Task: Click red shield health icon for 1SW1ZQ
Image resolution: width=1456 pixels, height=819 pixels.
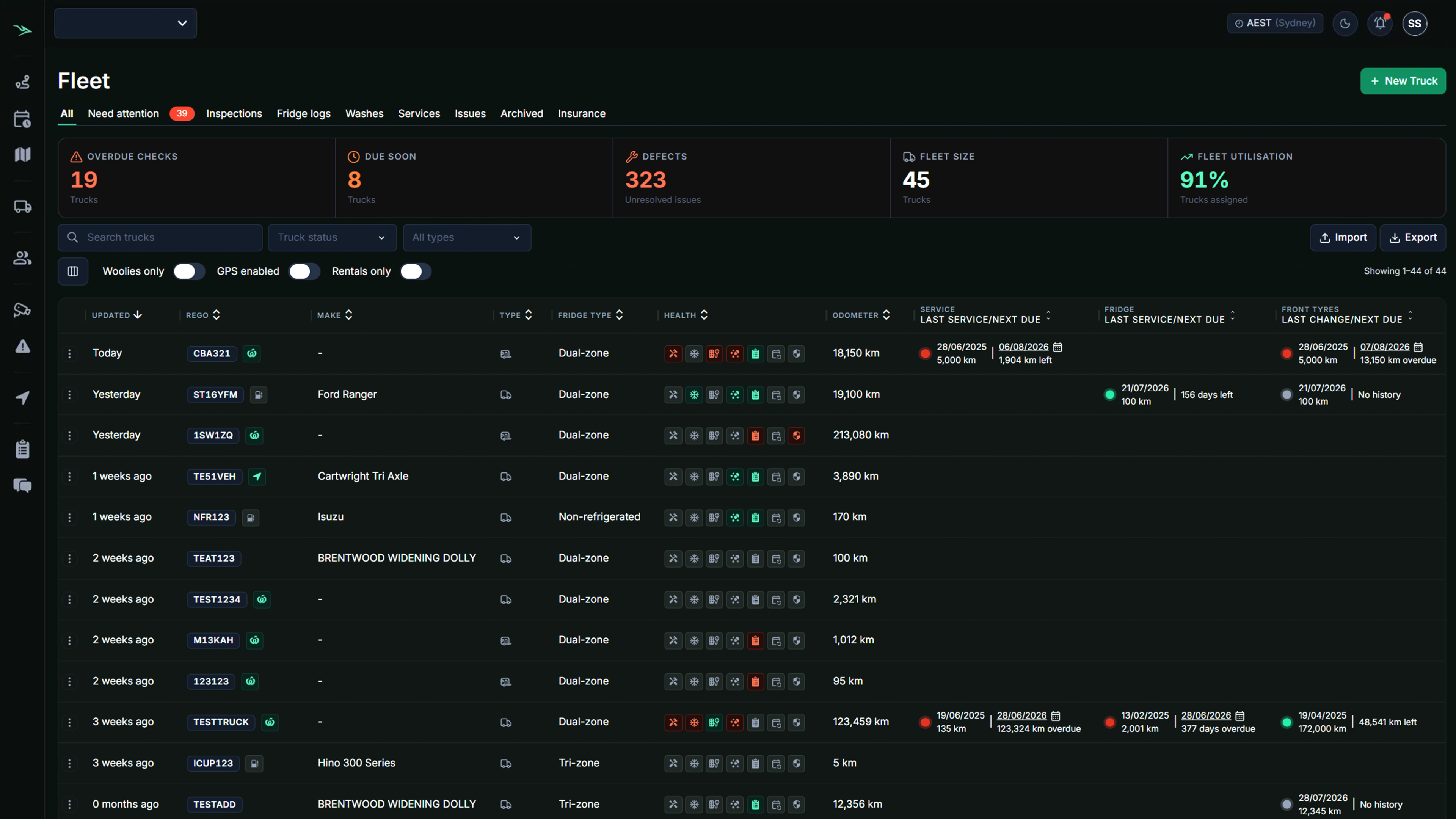Action: pos(796,436)
